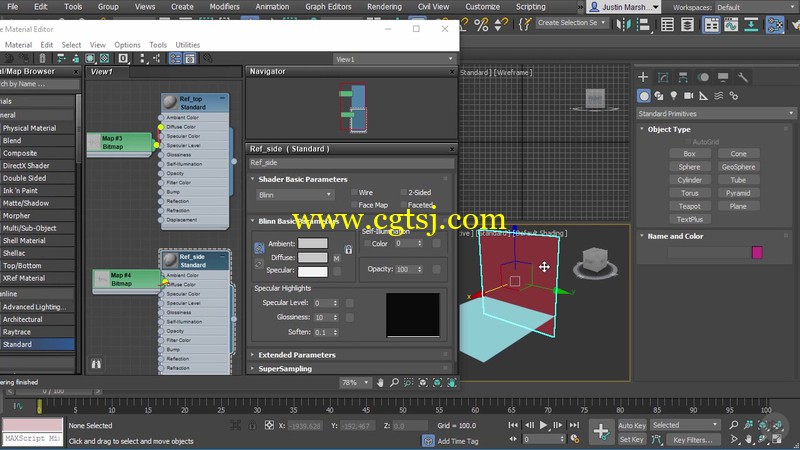
Task: Toggle Auto Key mode
Action: click(632, 425)
